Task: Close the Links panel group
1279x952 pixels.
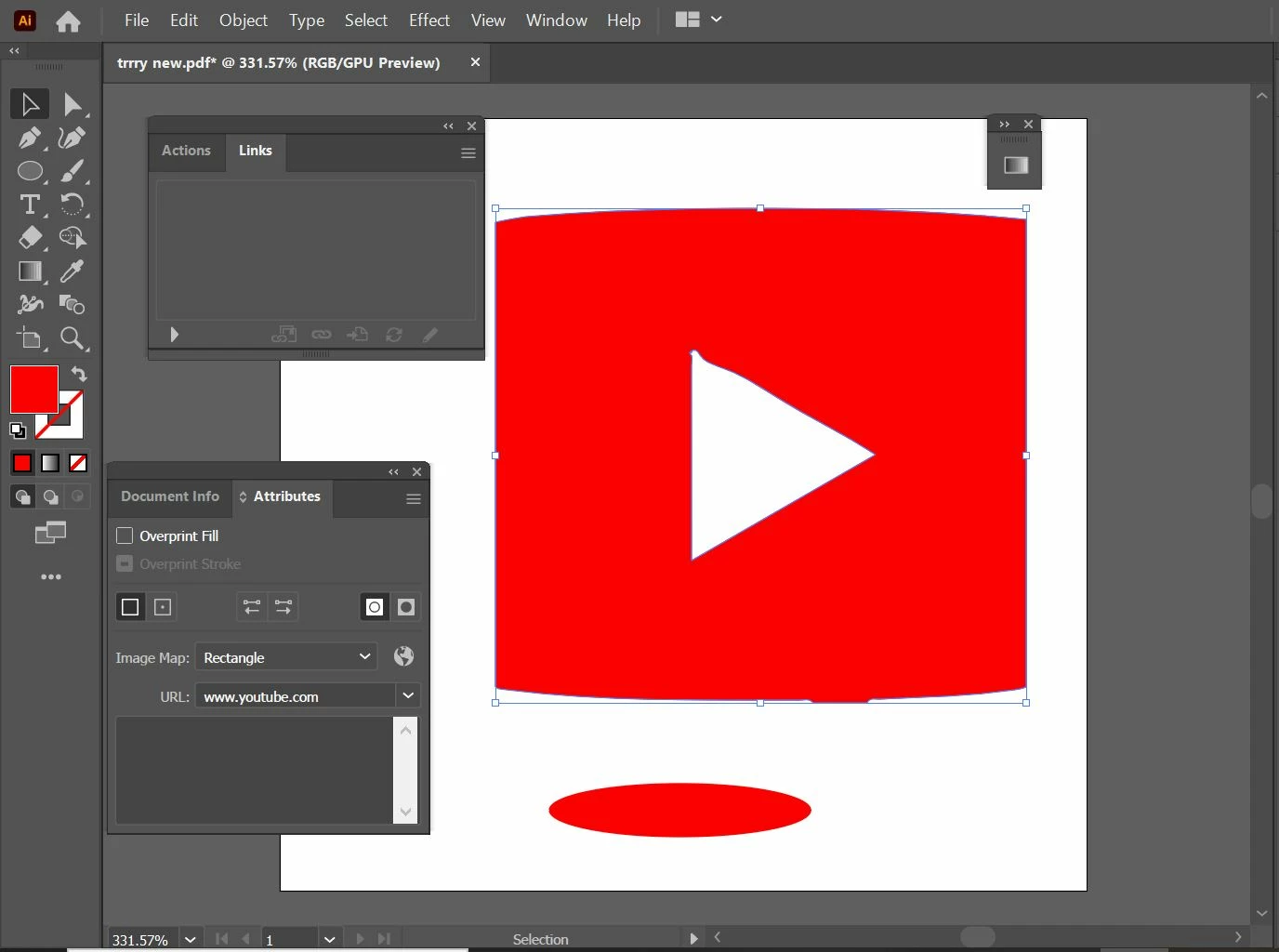Action: click(471, 126)
